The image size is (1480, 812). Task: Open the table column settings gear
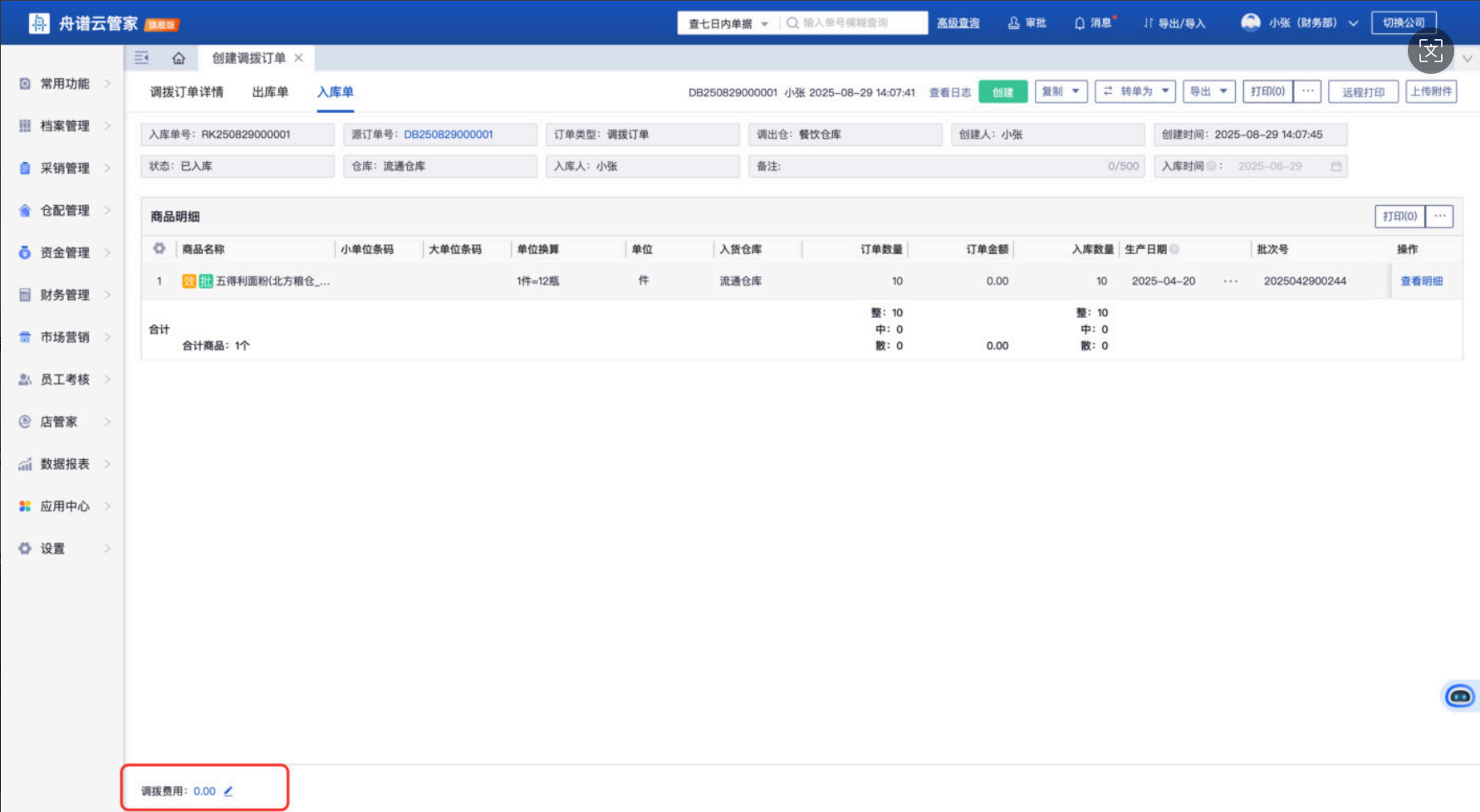(159, 248)
